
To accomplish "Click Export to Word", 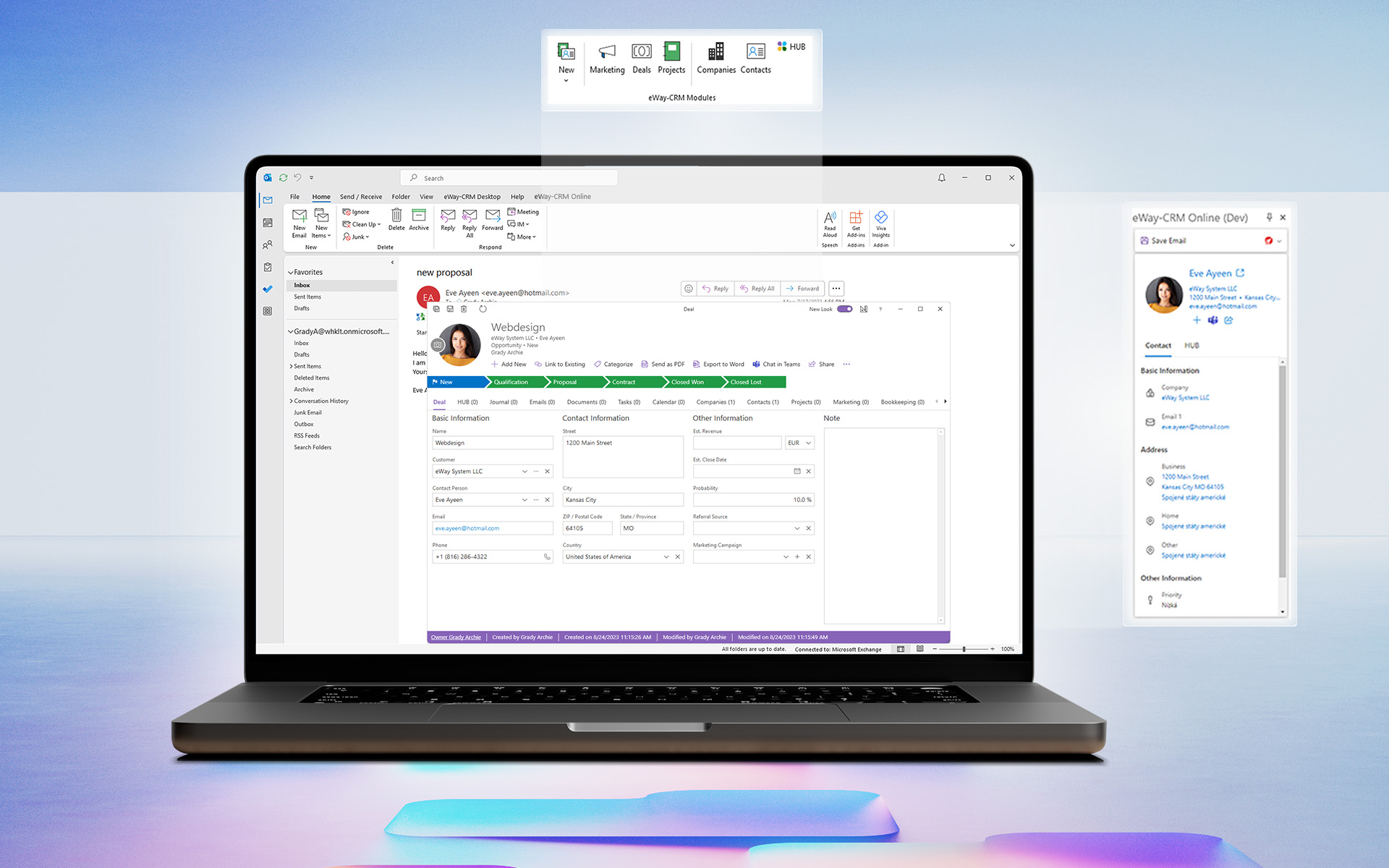I will [x=718, y=365].
